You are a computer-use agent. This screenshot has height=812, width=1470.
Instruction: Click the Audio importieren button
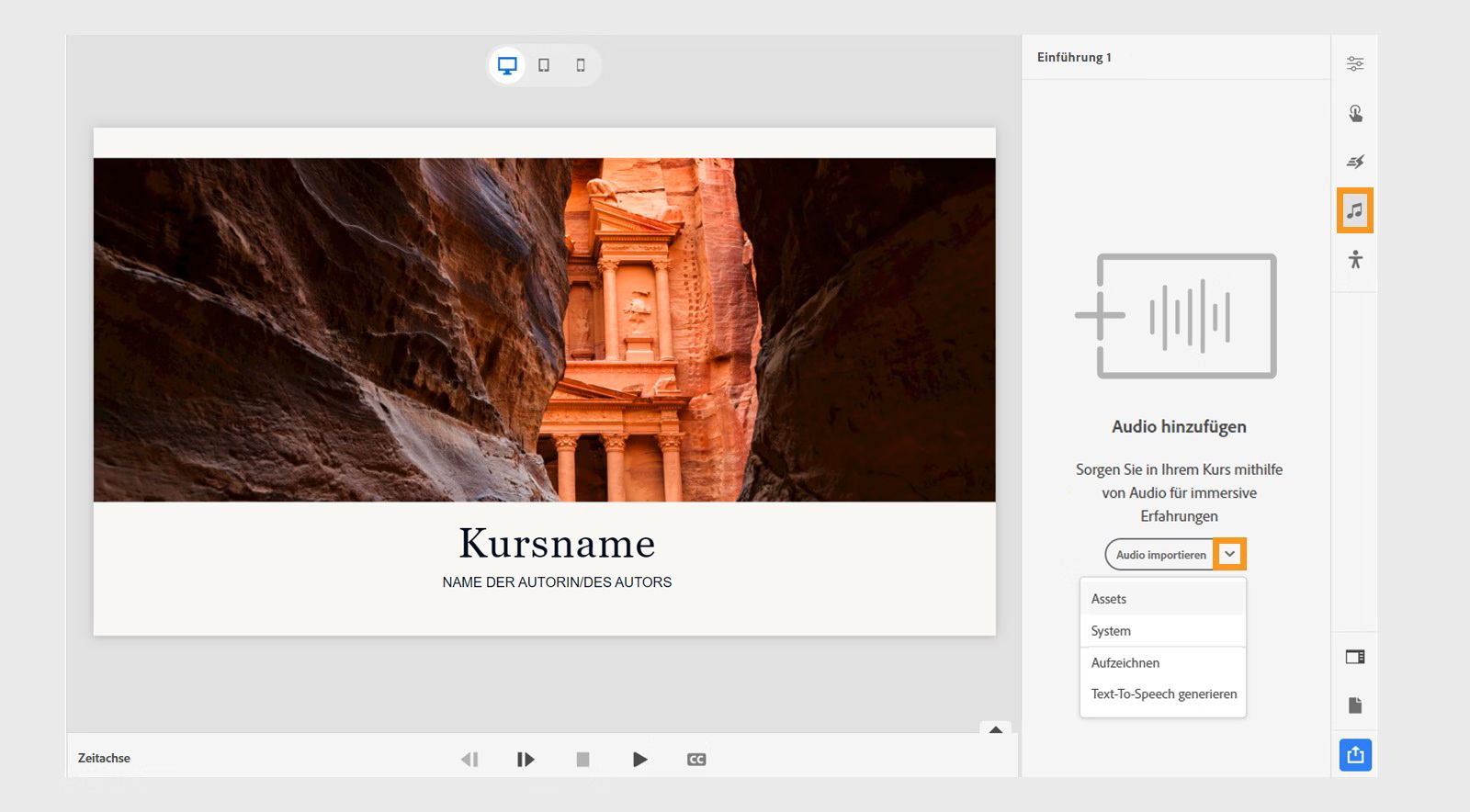point(1160,555)
